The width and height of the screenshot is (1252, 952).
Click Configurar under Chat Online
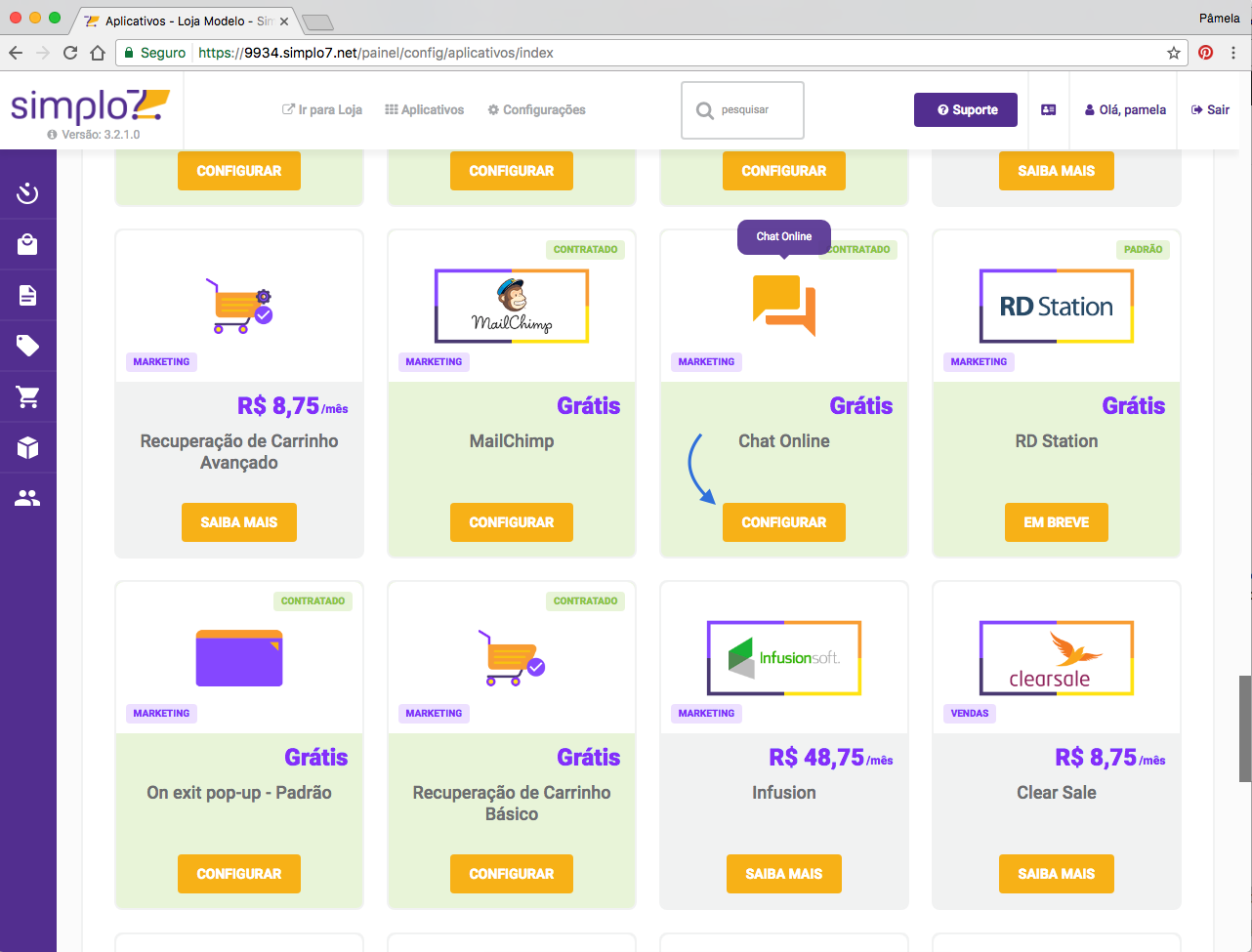(784, 522)
